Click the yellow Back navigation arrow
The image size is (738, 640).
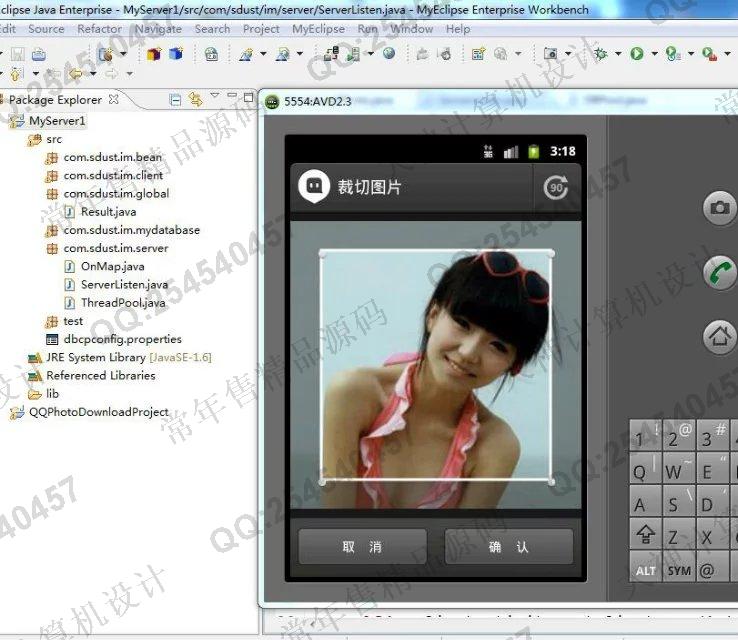click(x=75, y=74)
